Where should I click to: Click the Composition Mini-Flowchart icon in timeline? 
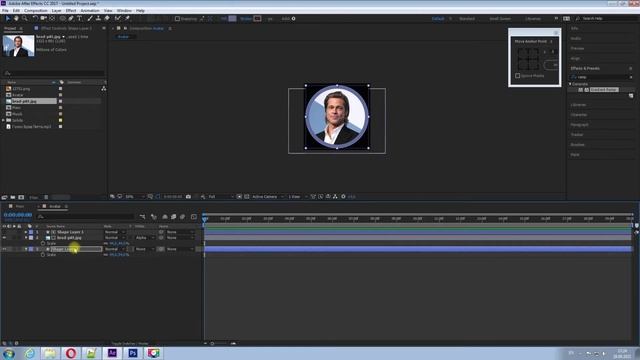click(x=142, y=217)
